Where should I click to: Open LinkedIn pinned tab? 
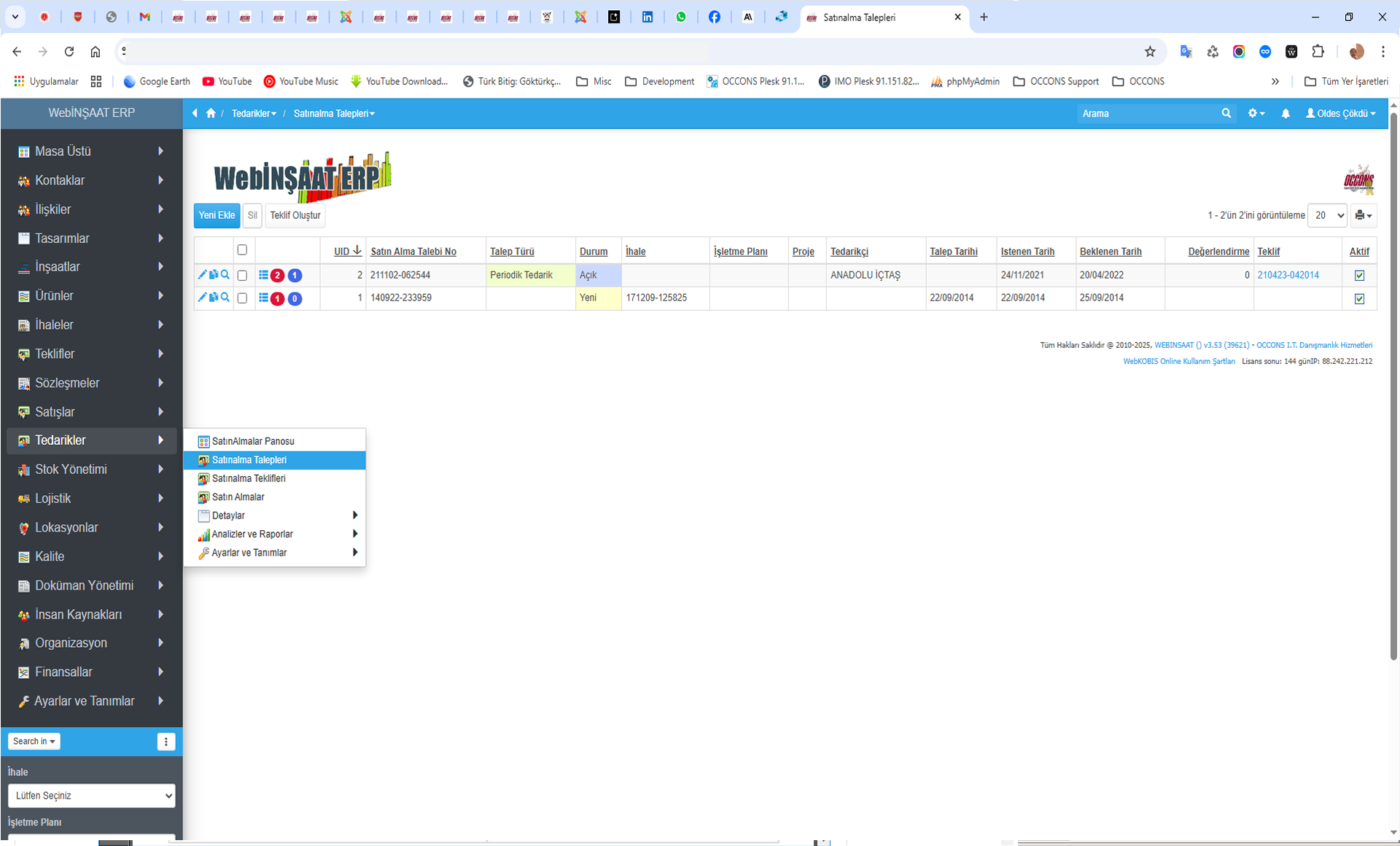pos(647,17)
